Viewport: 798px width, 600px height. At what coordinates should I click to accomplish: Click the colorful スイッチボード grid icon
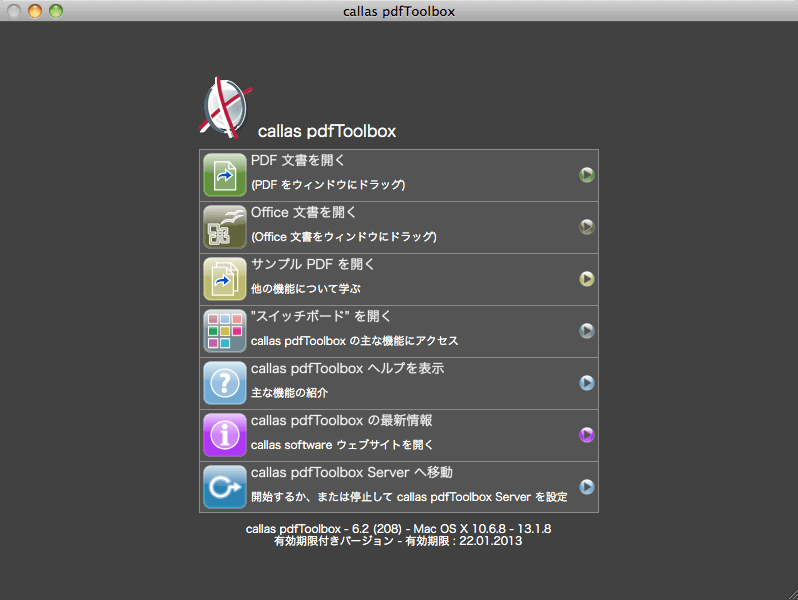coord(225,331)
